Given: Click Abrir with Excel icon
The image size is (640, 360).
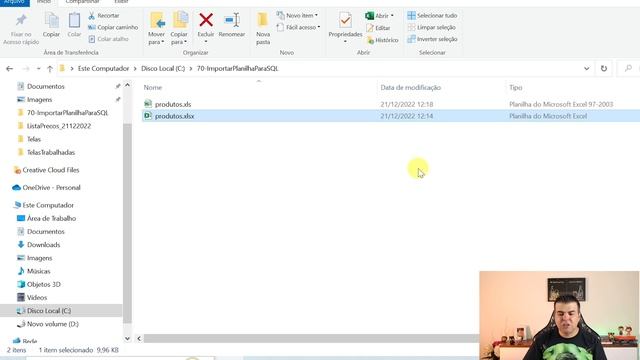Looking at the screenshot, I should coord(370,16).
